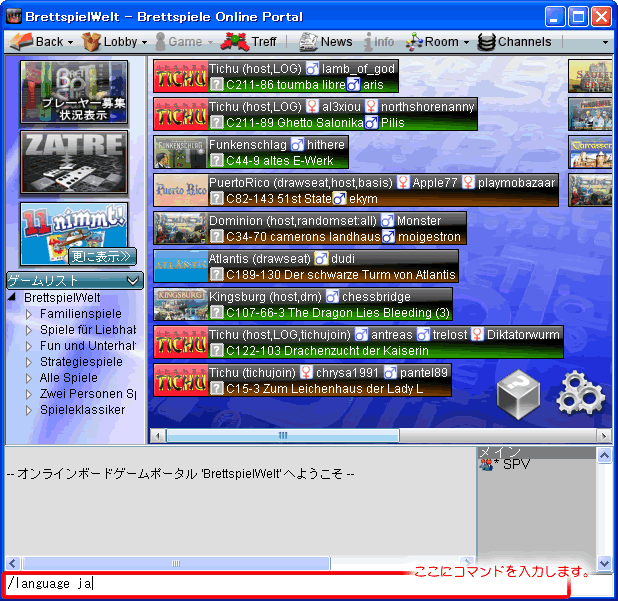
Task: Click the Treff people icon
Action: click(x=235, y=42)
